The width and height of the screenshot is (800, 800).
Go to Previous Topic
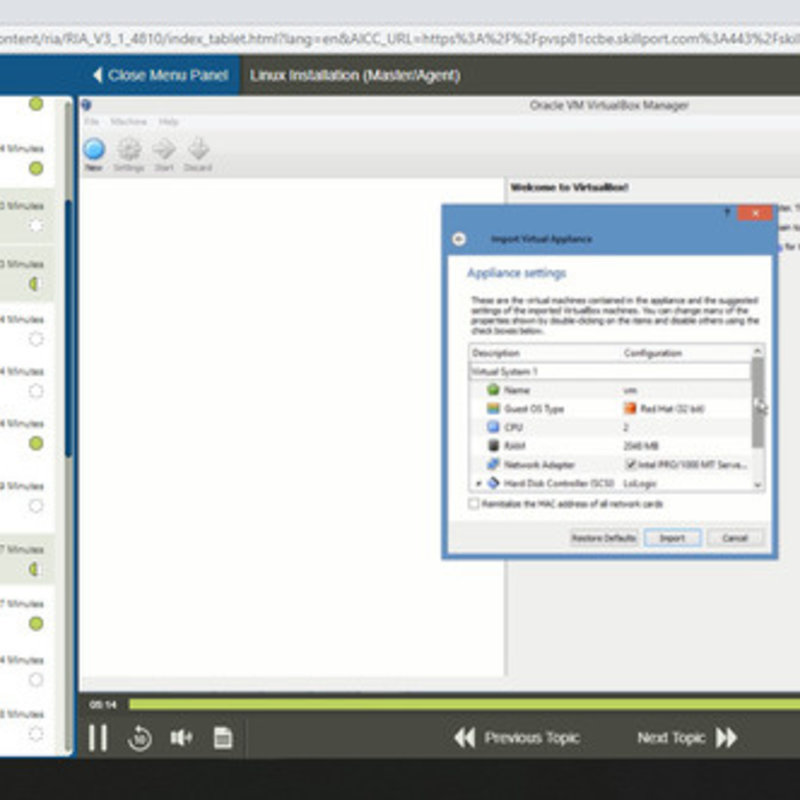point(516,738)
